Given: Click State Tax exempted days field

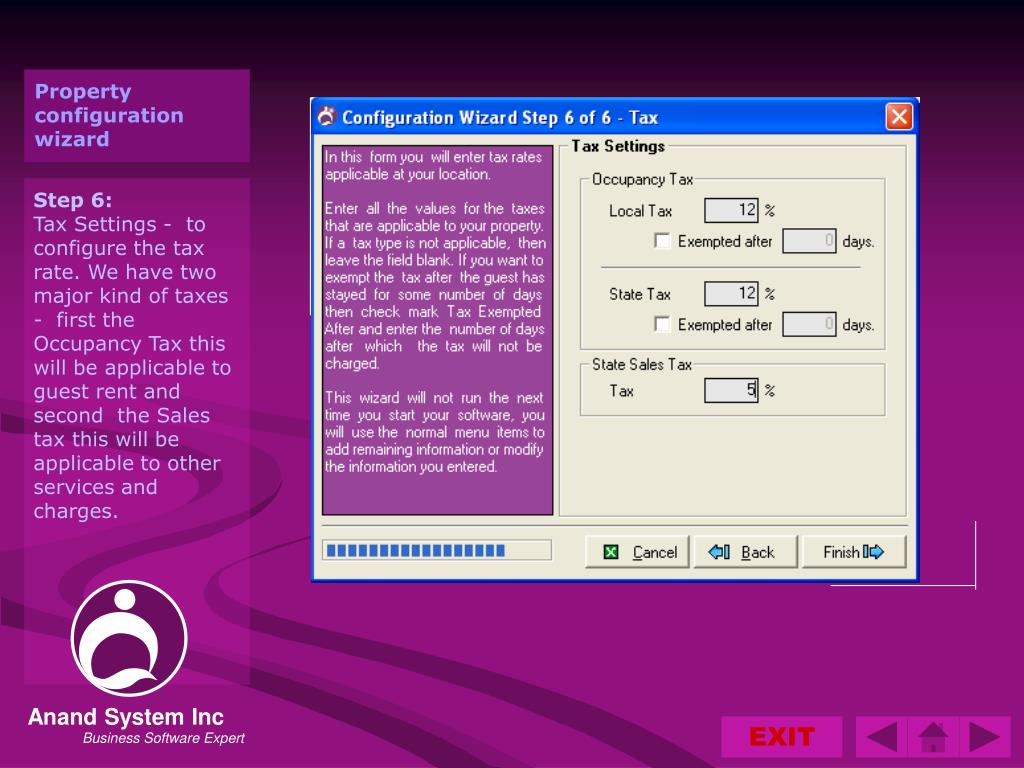Looking at the screenshot, I should tap(809, 324).
